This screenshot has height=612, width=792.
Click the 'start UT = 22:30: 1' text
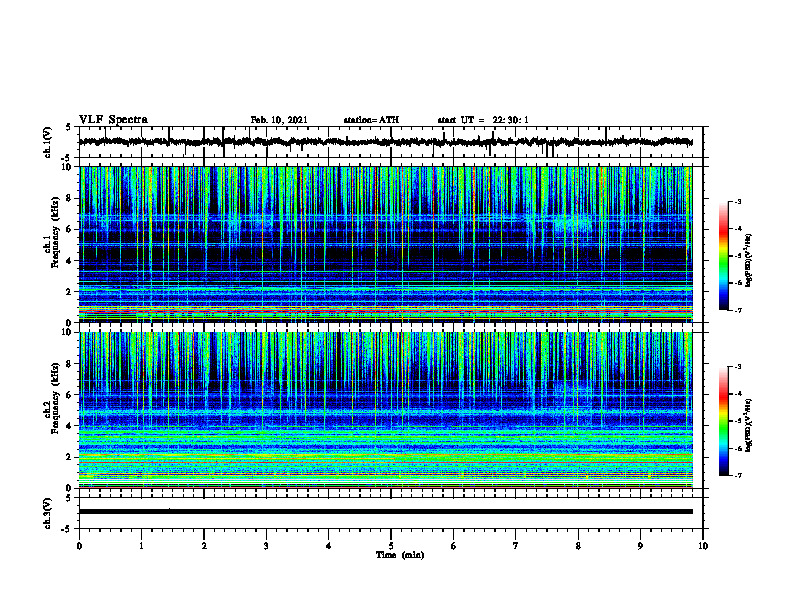pyautogui.click(x=483, y=120)
